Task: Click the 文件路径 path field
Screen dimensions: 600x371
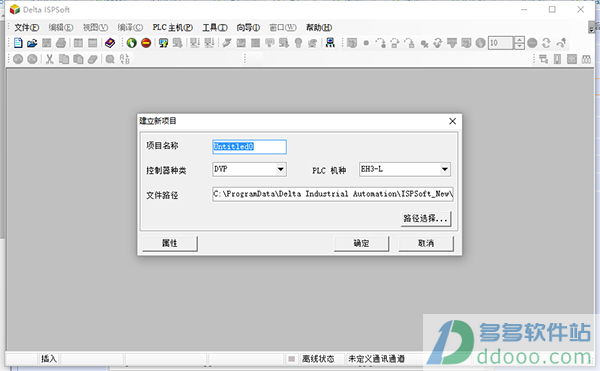Action: 333,194
